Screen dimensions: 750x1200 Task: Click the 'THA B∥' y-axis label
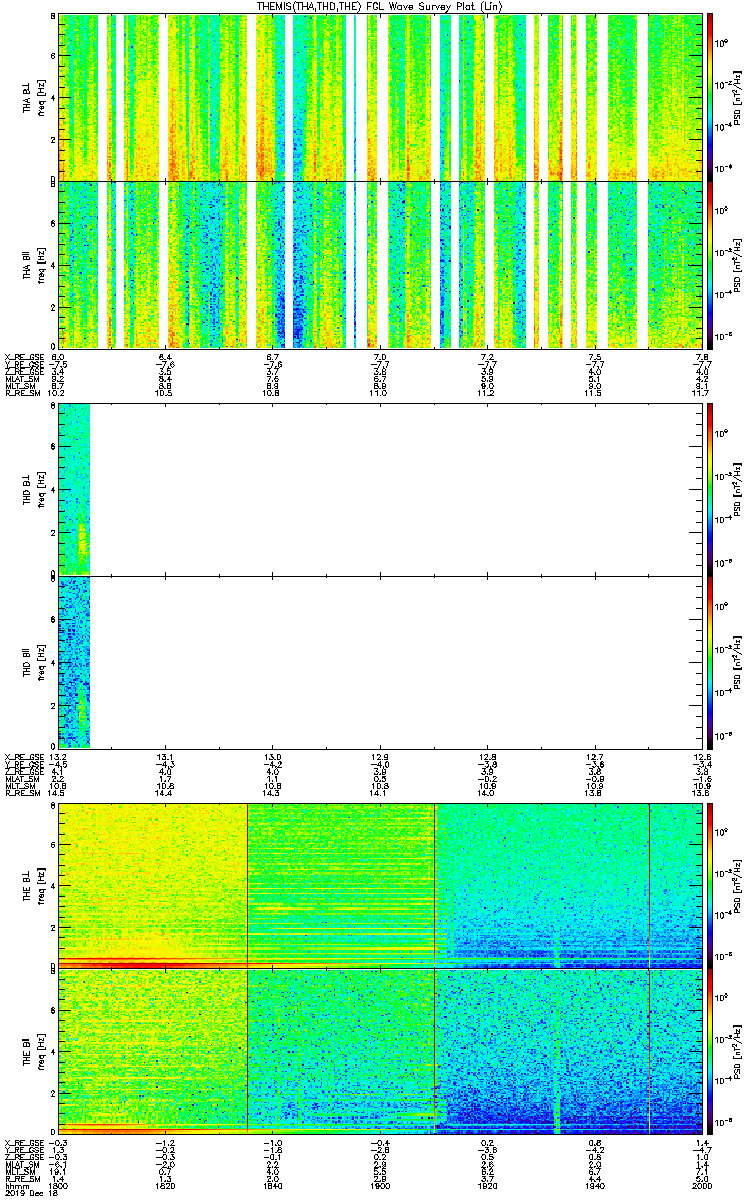(x=28, y=266)
